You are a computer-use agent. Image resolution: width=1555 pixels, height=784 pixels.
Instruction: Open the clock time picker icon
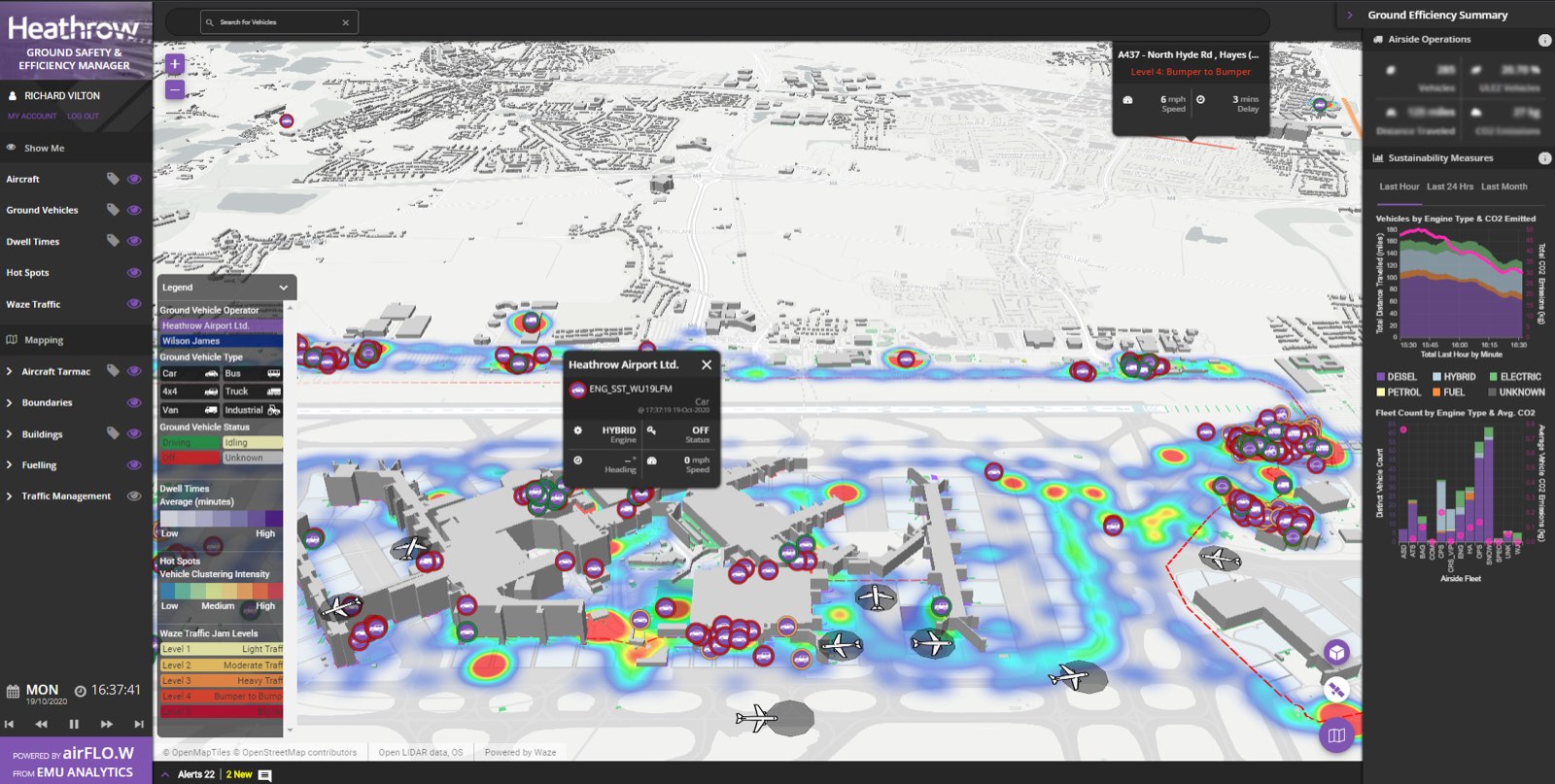tap(81, 691)
